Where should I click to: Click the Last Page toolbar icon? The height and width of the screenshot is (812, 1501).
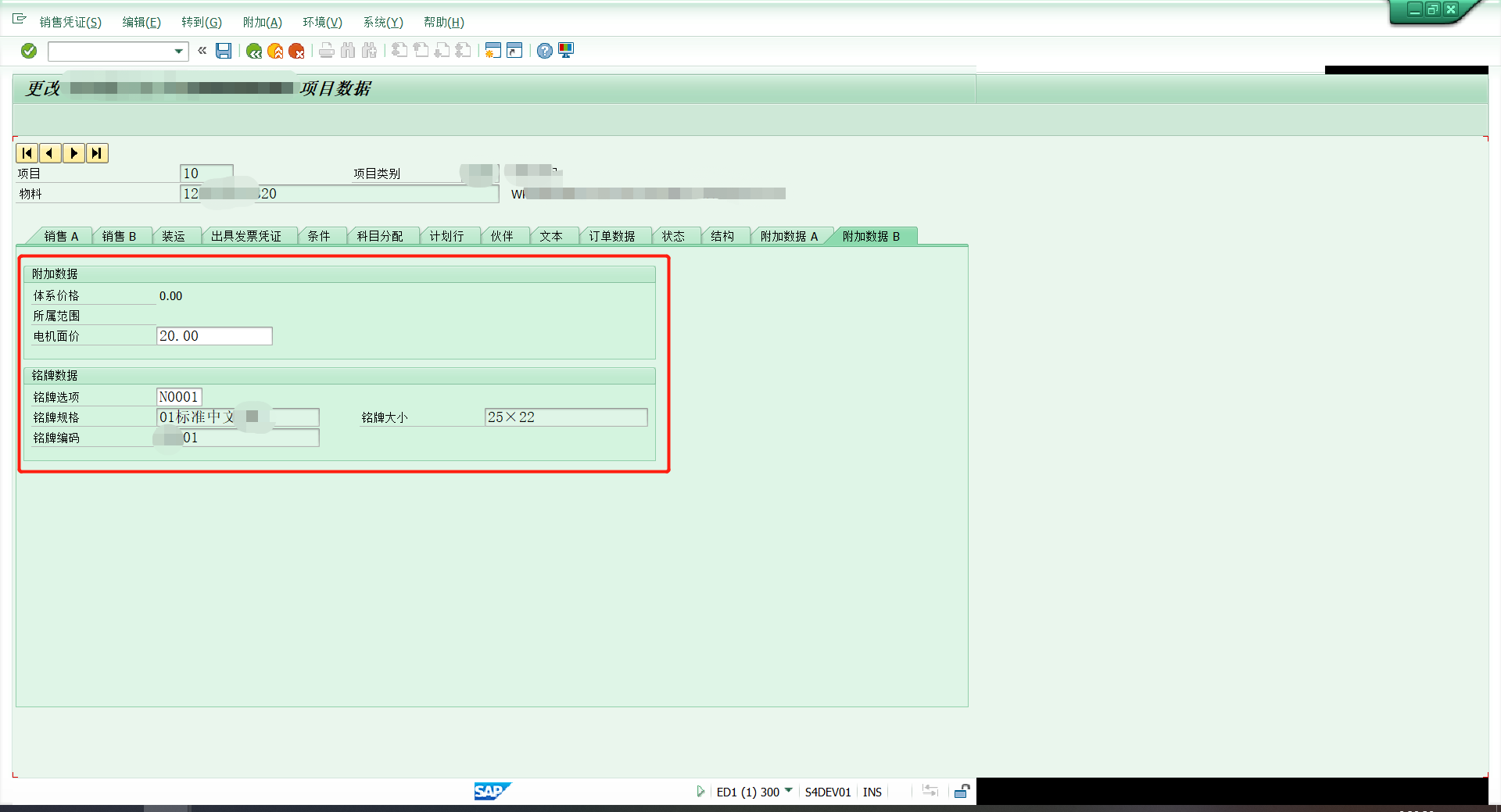pyautogui.click(x=463, y=51)
